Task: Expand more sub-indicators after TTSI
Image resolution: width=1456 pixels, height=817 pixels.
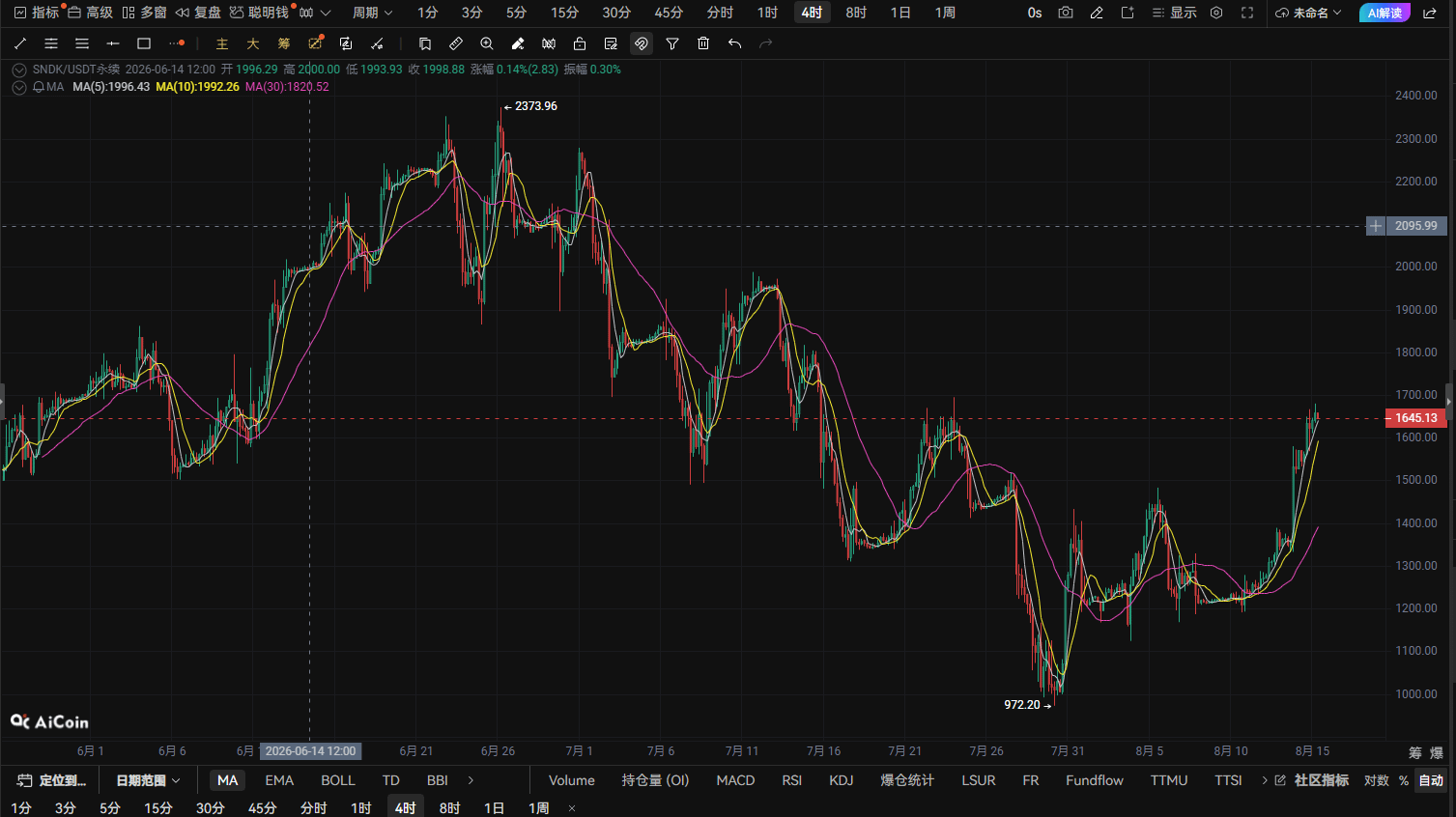Action: coord(1264,780)
